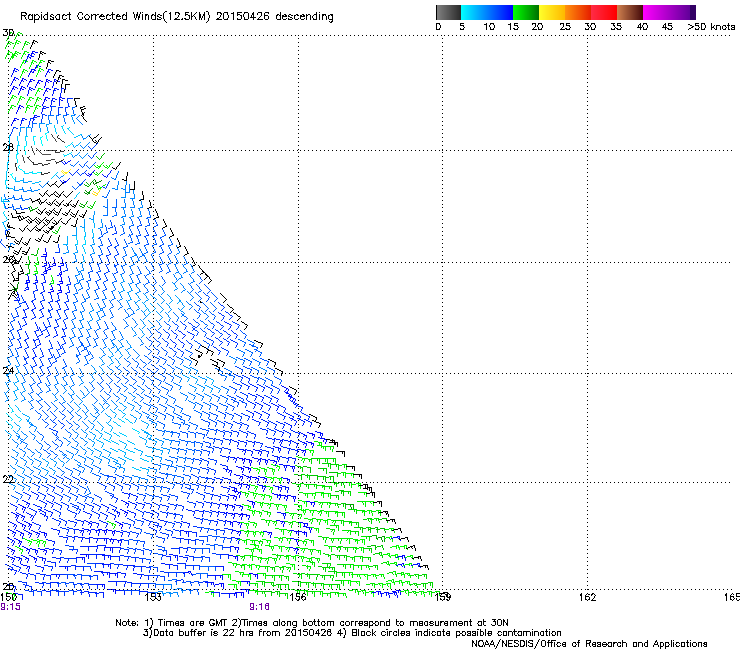Select the red 30-35 knots legend swatch
The image size is (740, 650).
(x=604, y=12)
